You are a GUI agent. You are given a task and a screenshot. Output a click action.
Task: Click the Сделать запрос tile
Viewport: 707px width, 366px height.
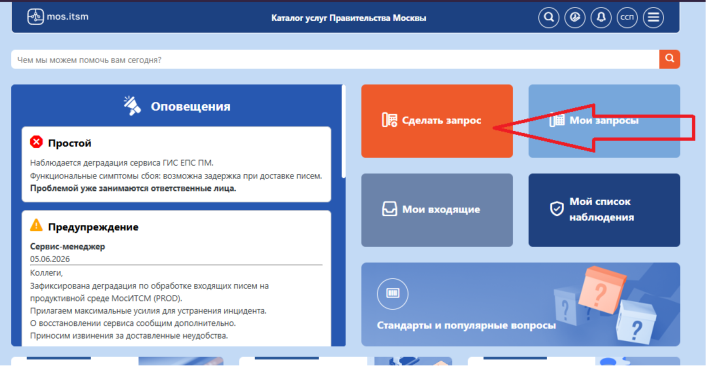click(437, 121)
